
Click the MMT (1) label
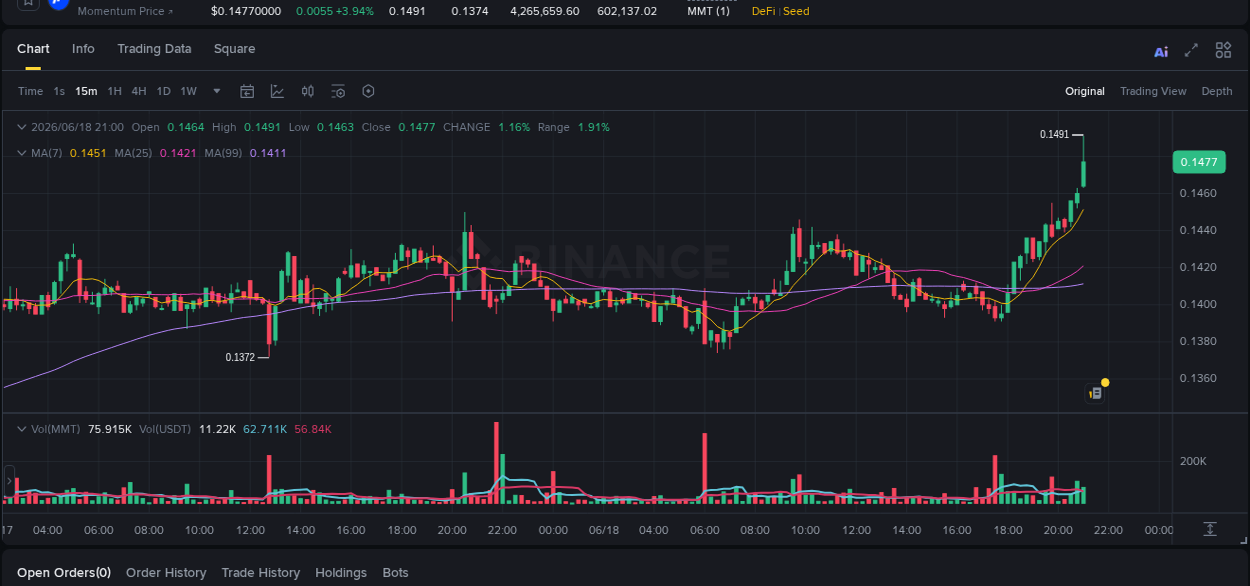708,11
